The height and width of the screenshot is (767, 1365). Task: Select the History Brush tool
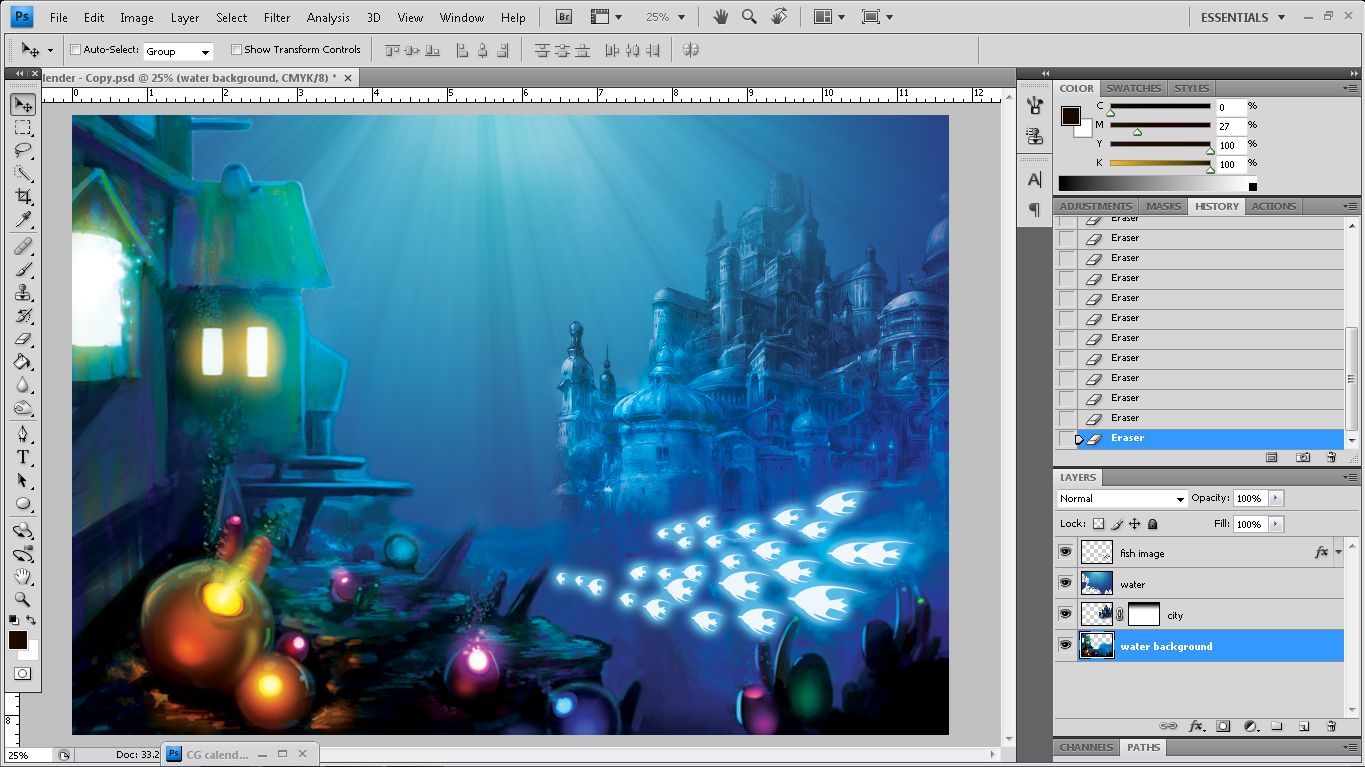(x=23, y=316)
